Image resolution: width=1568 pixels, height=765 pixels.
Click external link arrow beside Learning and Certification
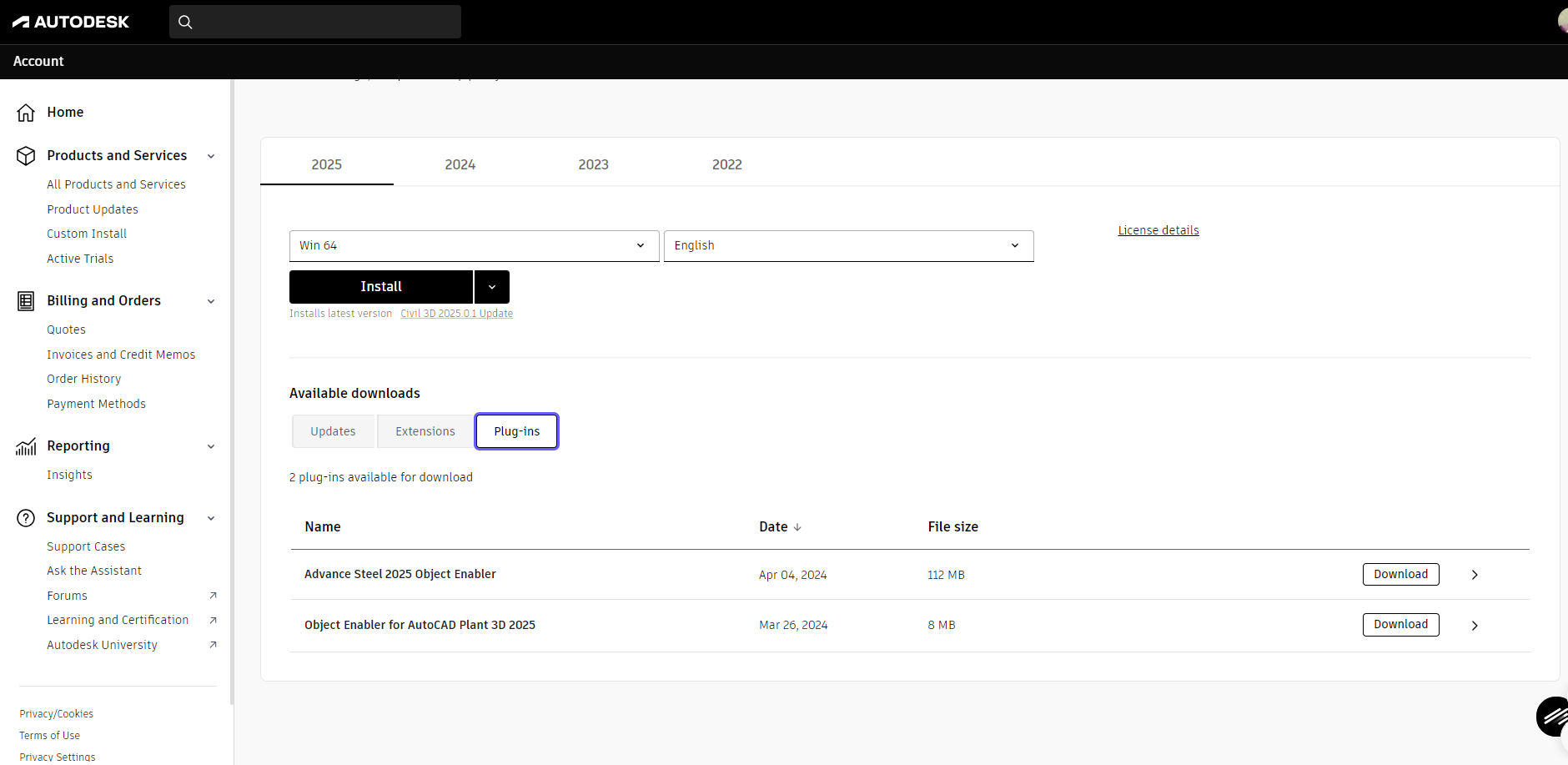(x=213, y=620)
